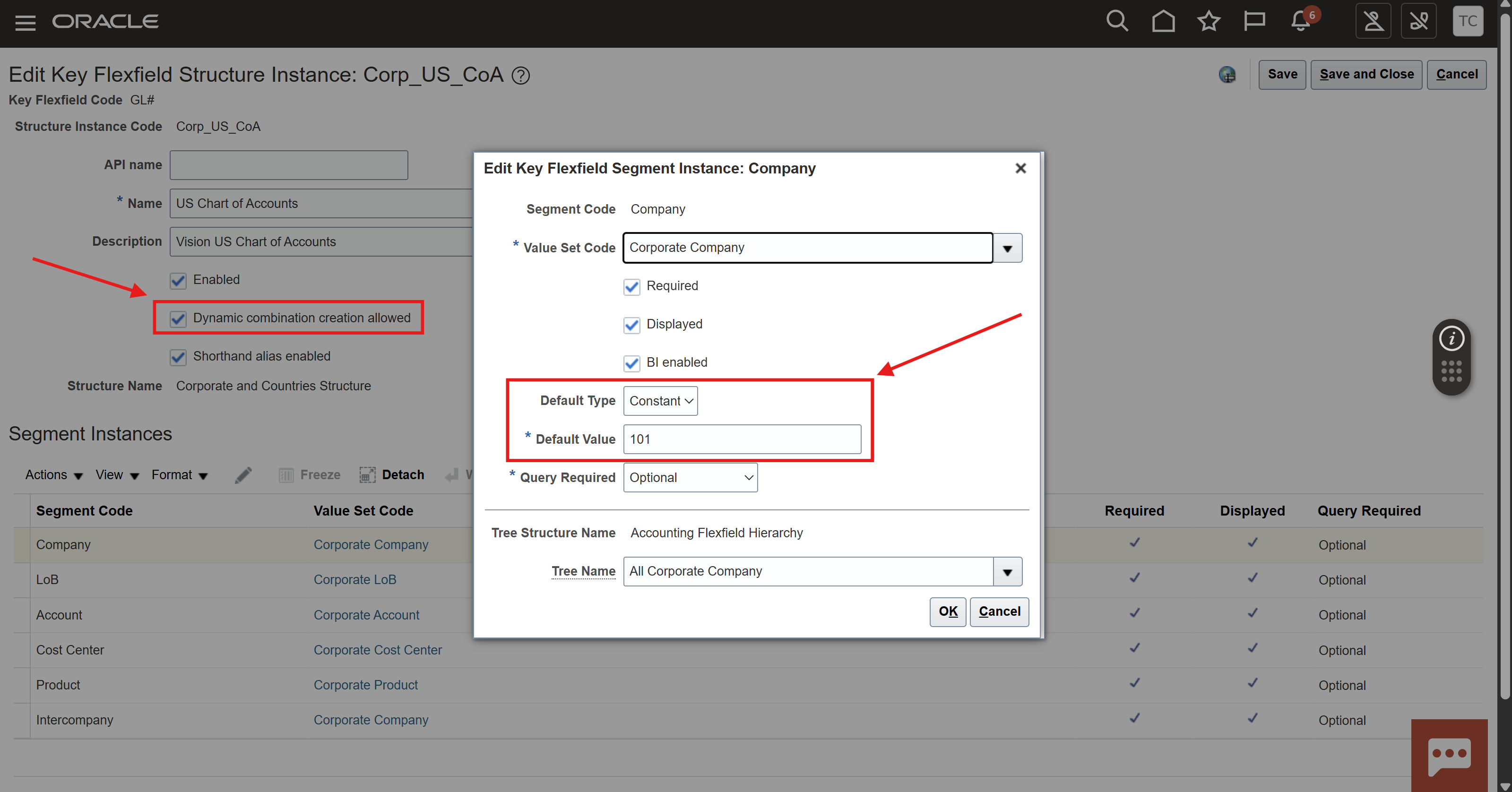Open the Actions menu

(x=53, y=475)
